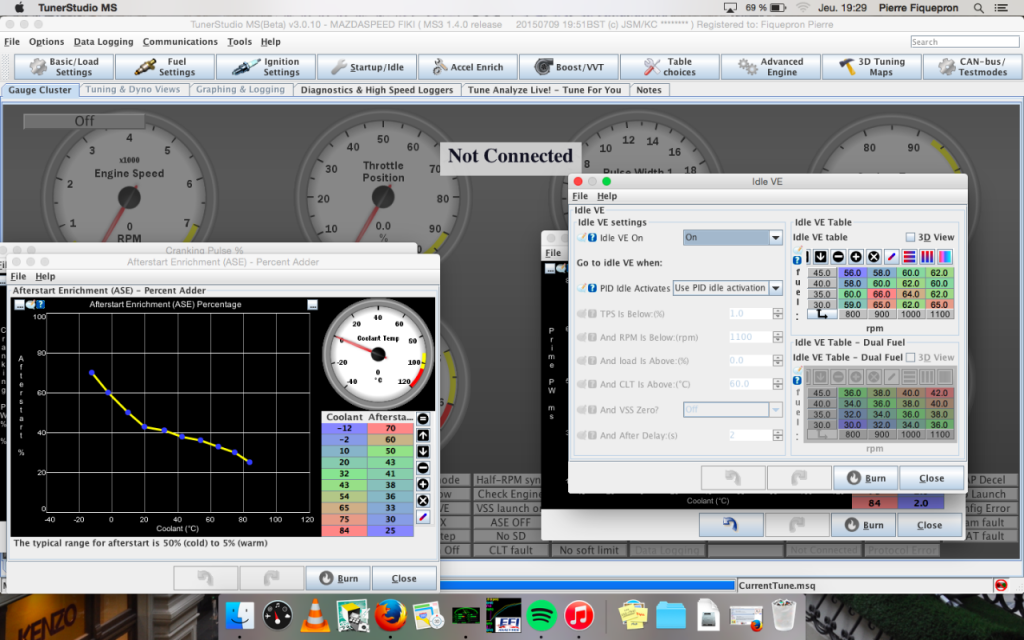Click up arrow icon beside ASE table
The height and width of the screenshot is (640, 1024).
(x=423, y=435)
